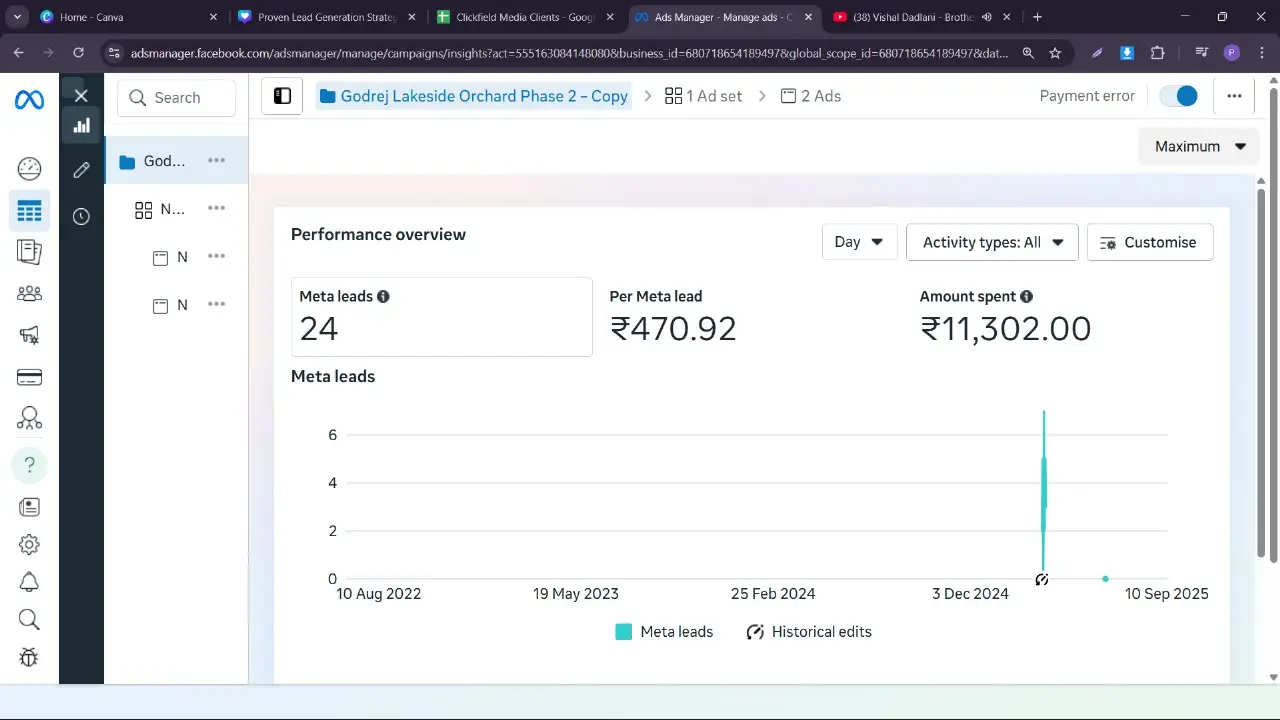
Task: Open the Day breakdown dropdown
Action: click(859, 242)
